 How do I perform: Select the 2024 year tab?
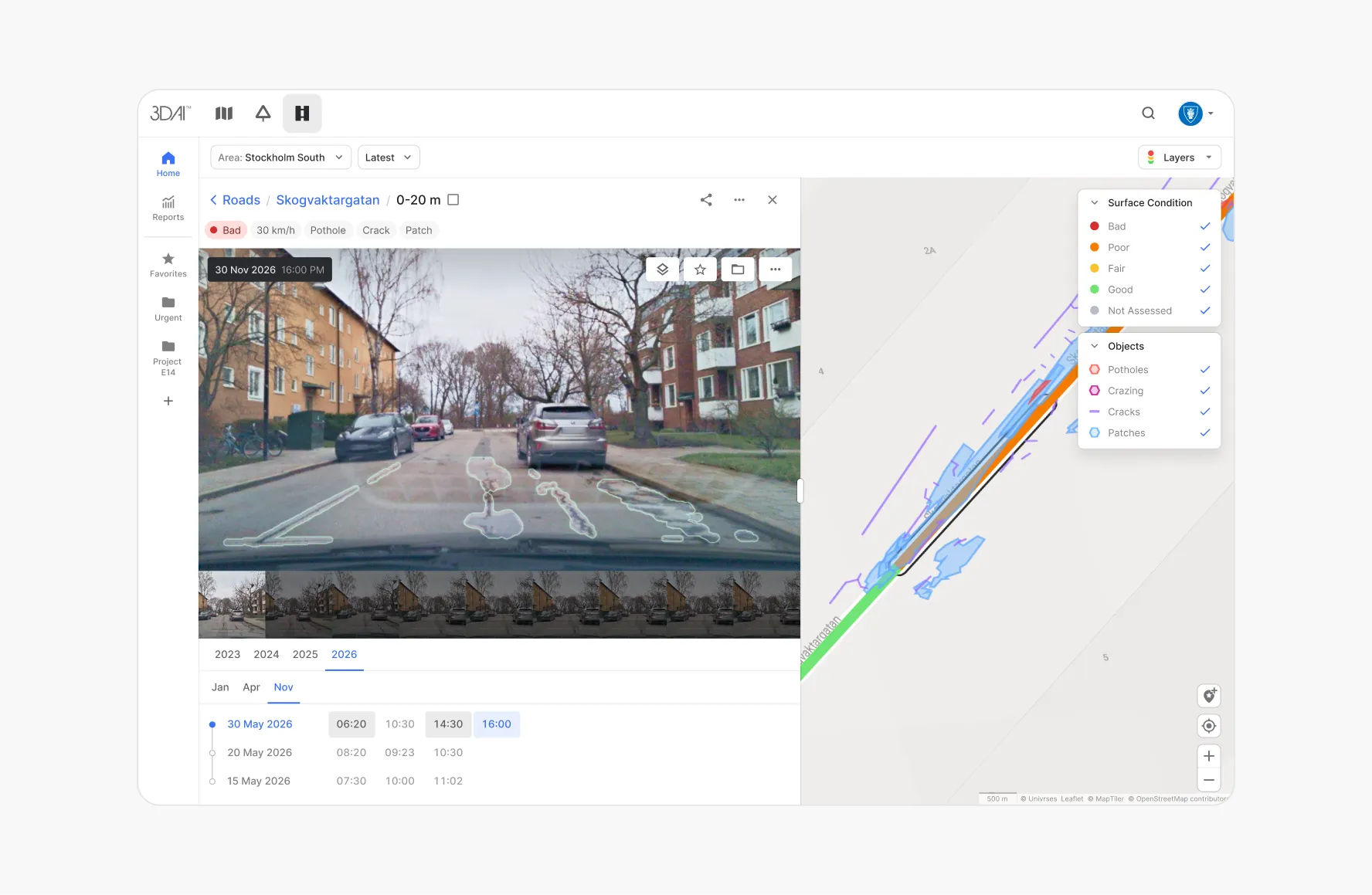tap(266, 654)
